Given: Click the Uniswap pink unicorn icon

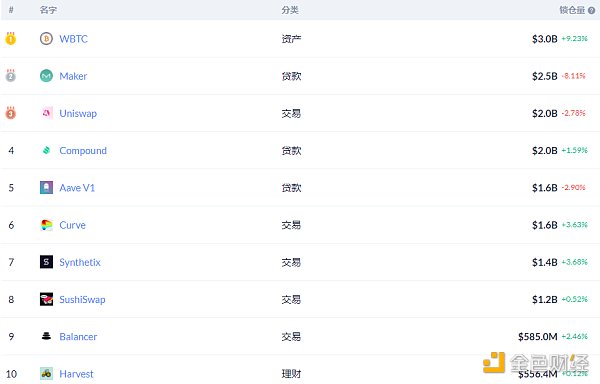Looking at the screenshot, I should (46, 113).
